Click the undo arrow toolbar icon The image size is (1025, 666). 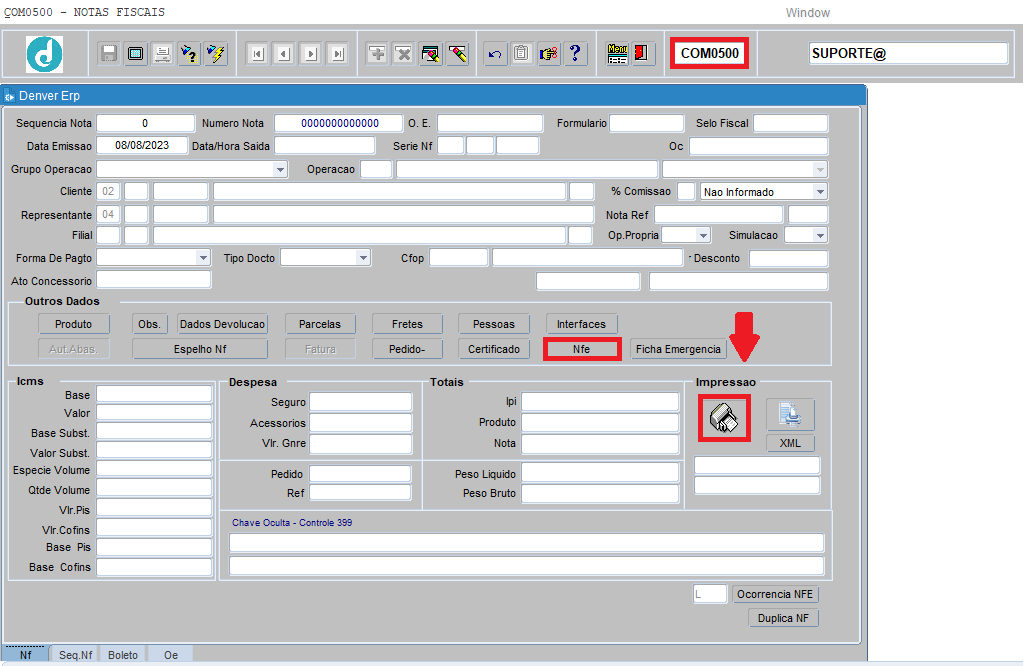pyautogui.click(x=494, y=54)
